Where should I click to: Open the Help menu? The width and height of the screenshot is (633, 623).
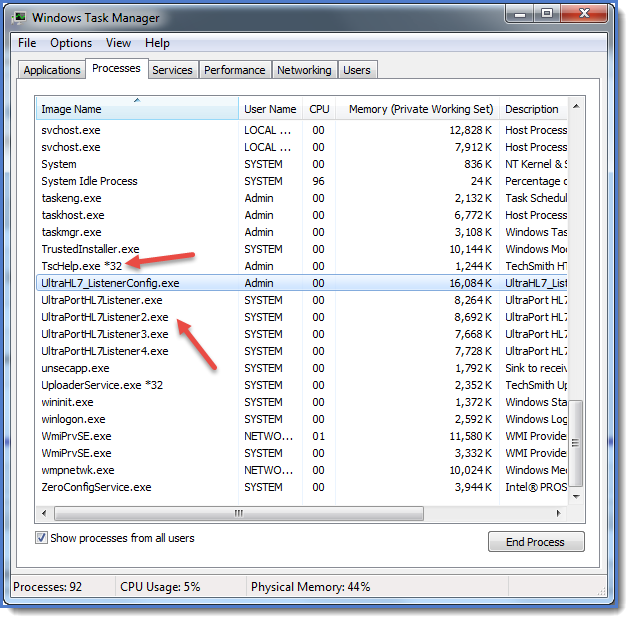(x=157, y=43)
